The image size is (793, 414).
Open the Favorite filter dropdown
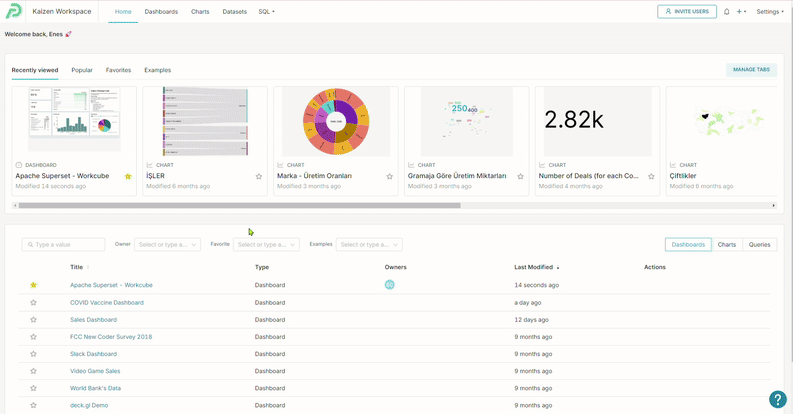pos(265,244)
